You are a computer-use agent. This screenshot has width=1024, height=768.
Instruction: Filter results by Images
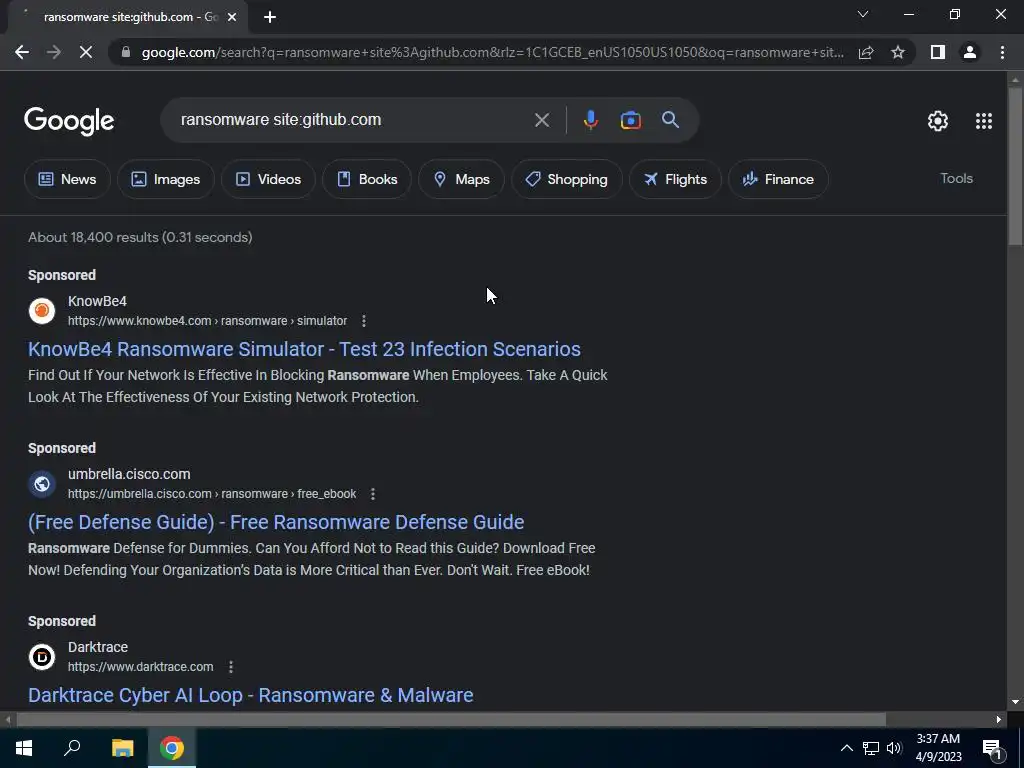(x=166, y=179)
